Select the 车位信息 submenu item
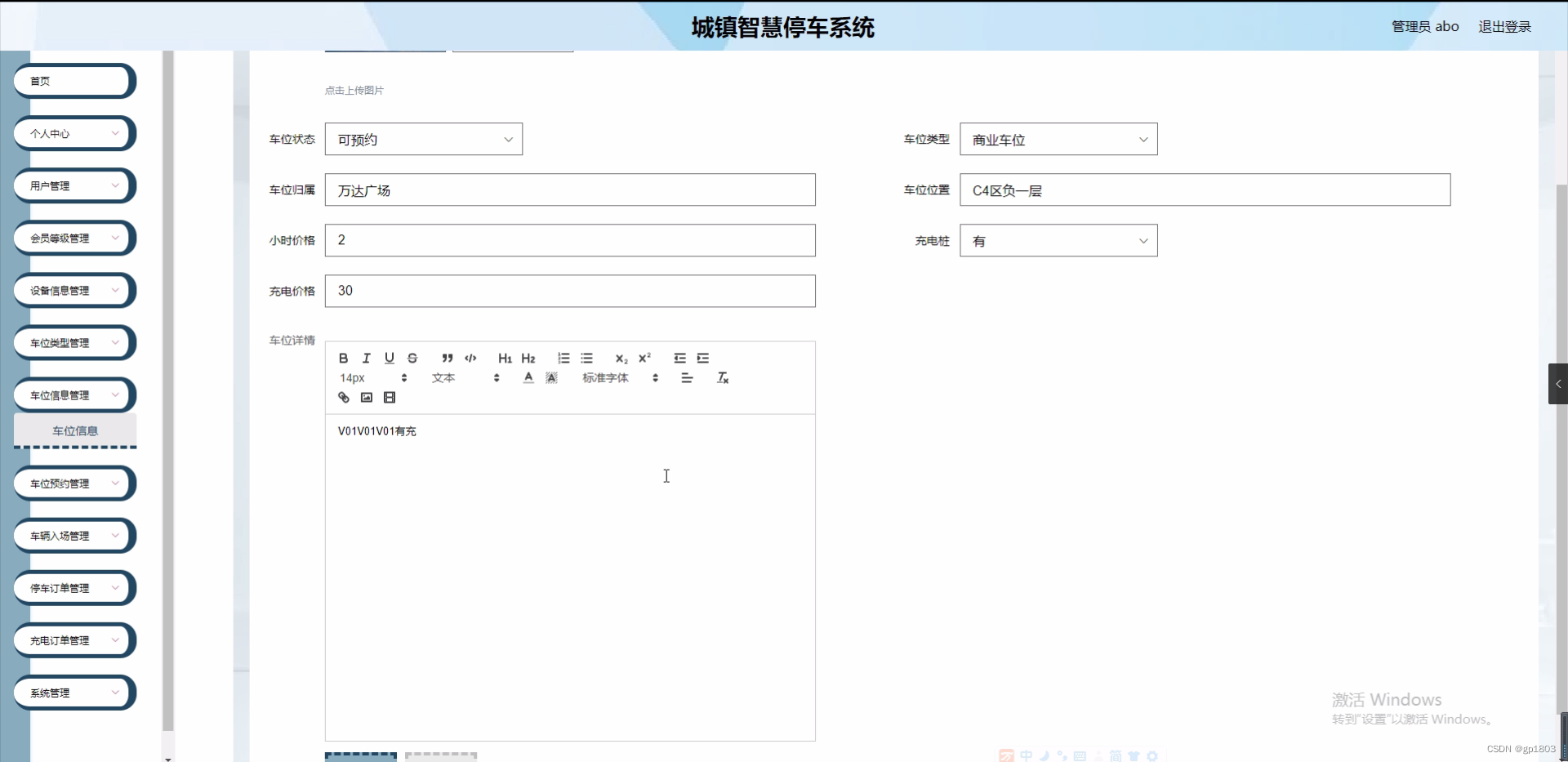 coord(75,430)
